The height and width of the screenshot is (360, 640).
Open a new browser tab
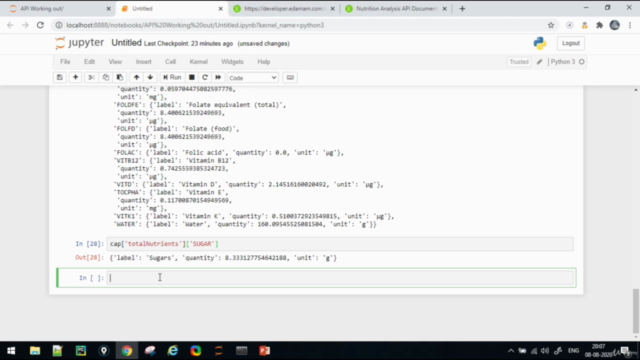click(x=462, y=9)
